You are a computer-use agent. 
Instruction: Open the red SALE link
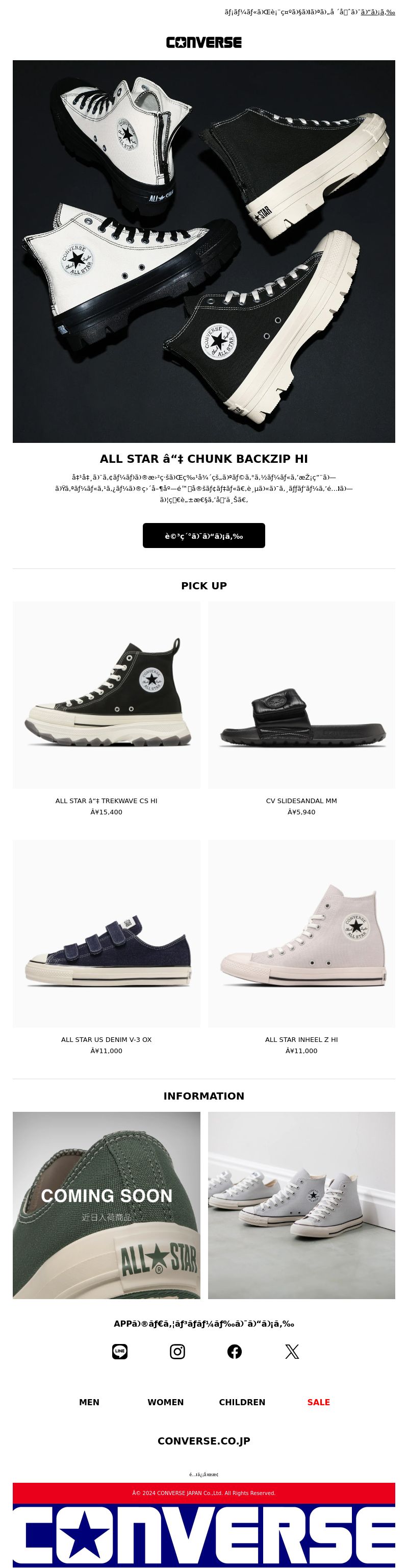tap(319, 1402)
